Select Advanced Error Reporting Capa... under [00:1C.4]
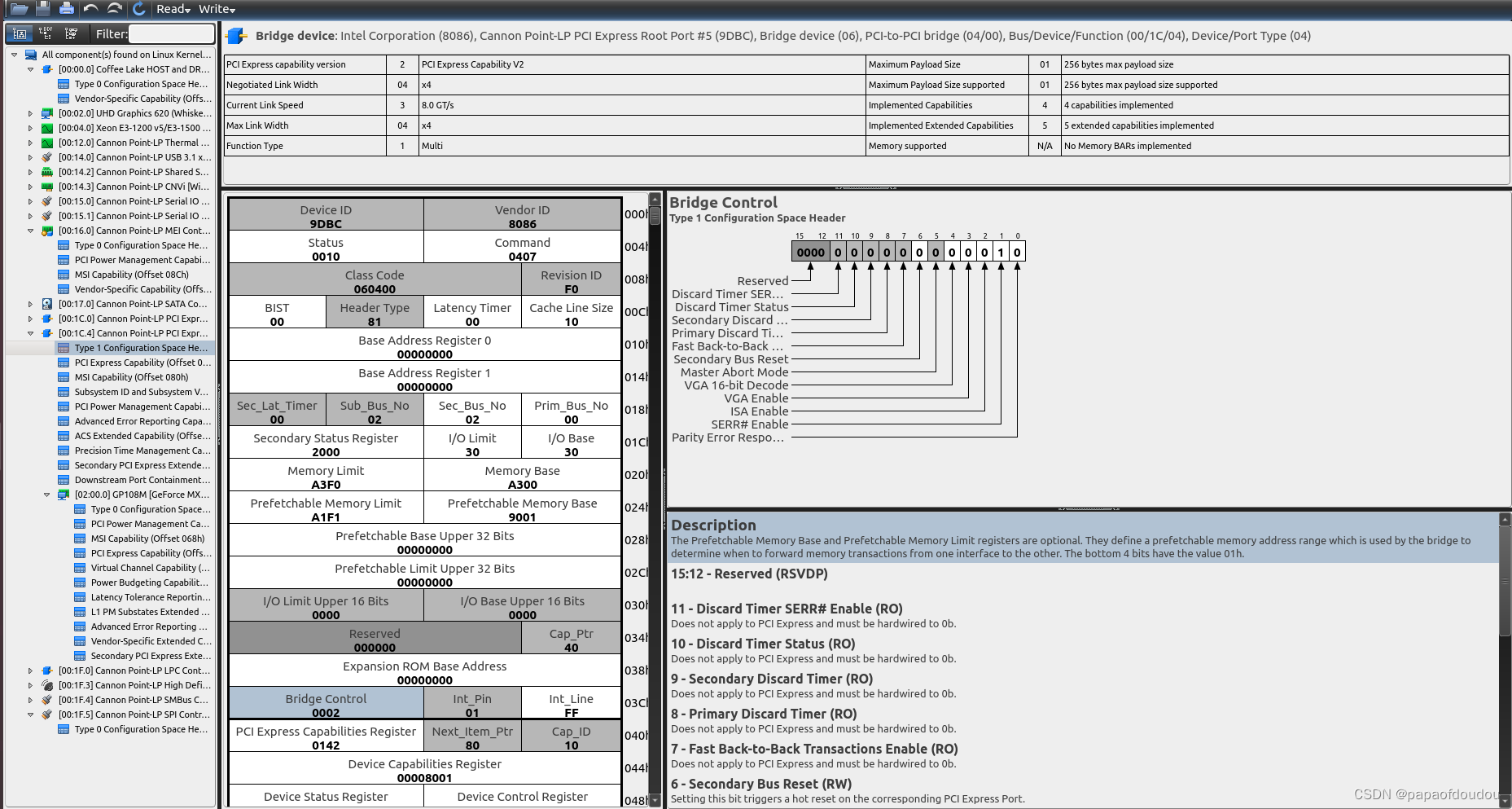 click(142, 421)
